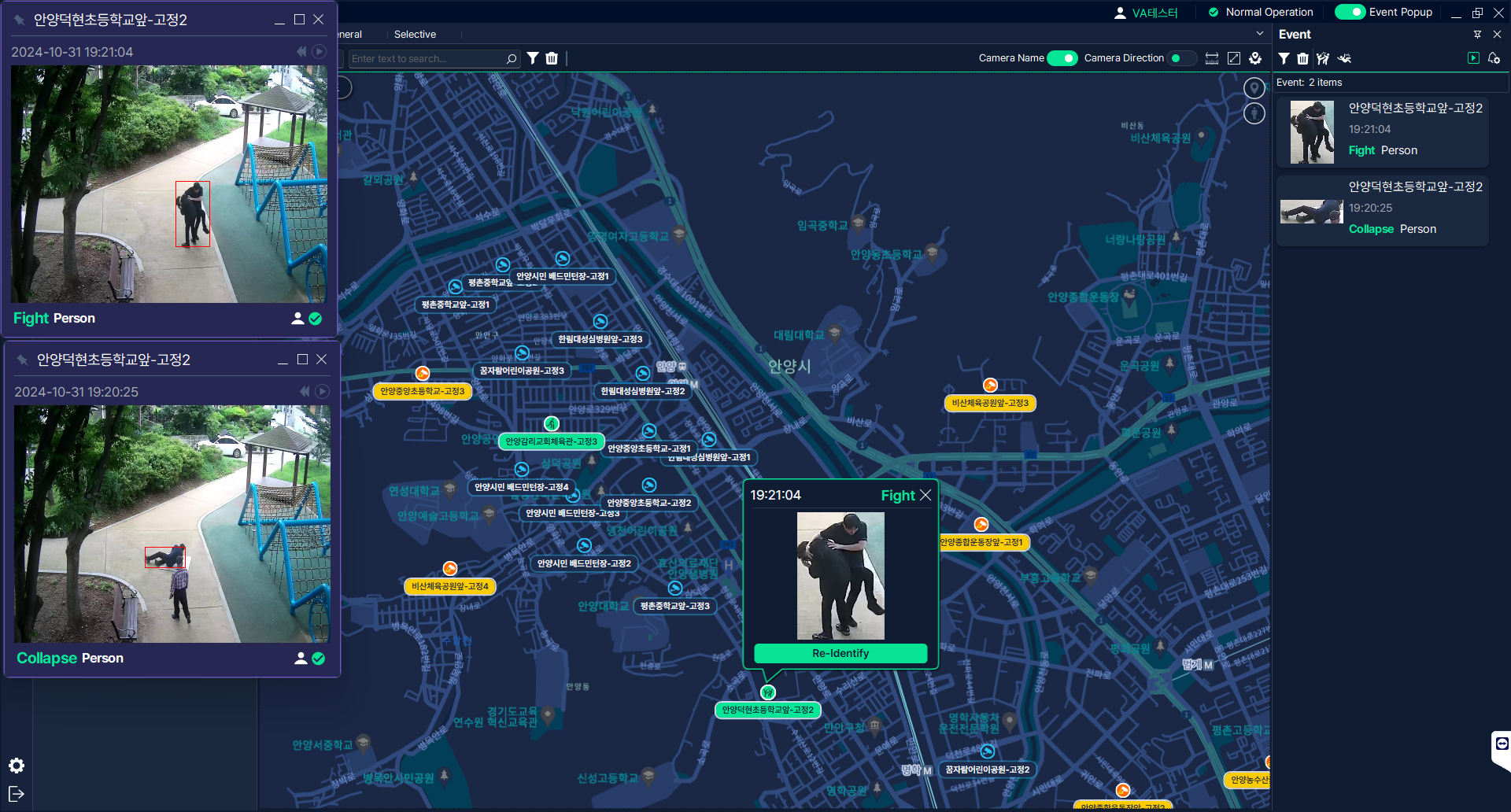
Task: Open the Selective tab
Action: coord(415,35)
